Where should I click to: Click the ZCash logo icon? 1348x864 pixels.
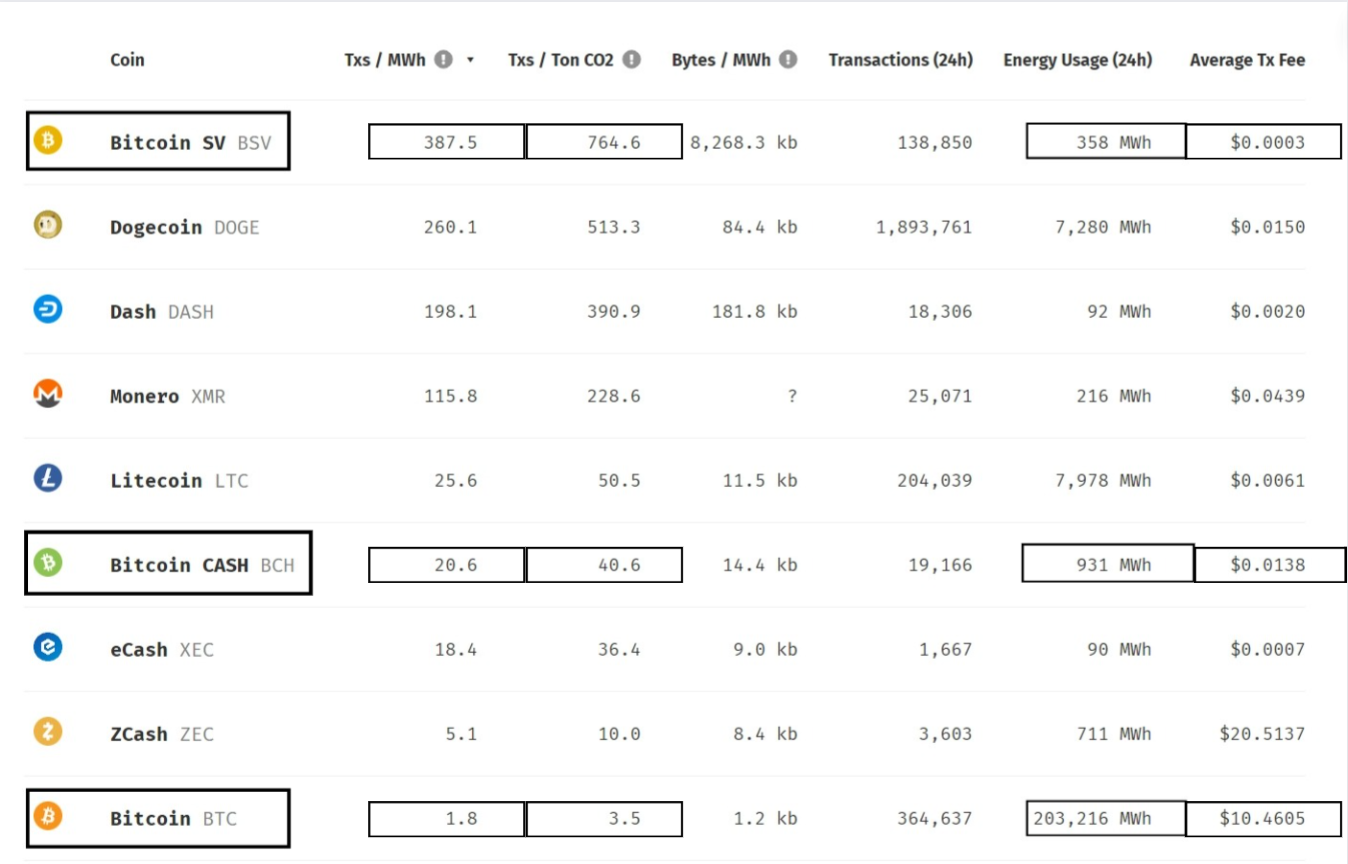coord(47,732)
